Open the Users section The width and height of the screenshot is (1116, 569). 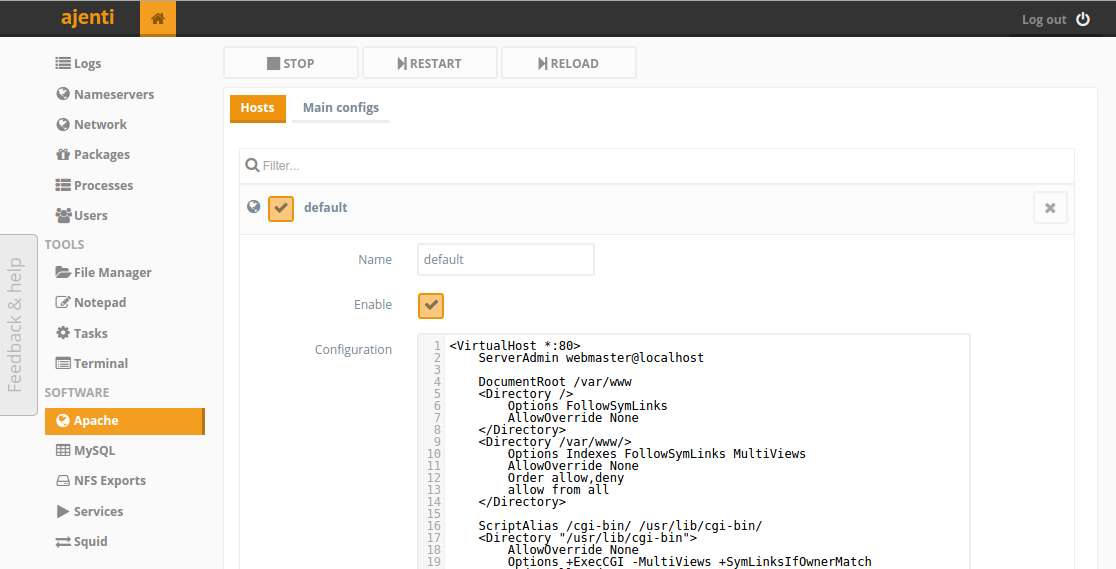click(x=82, y=215)
